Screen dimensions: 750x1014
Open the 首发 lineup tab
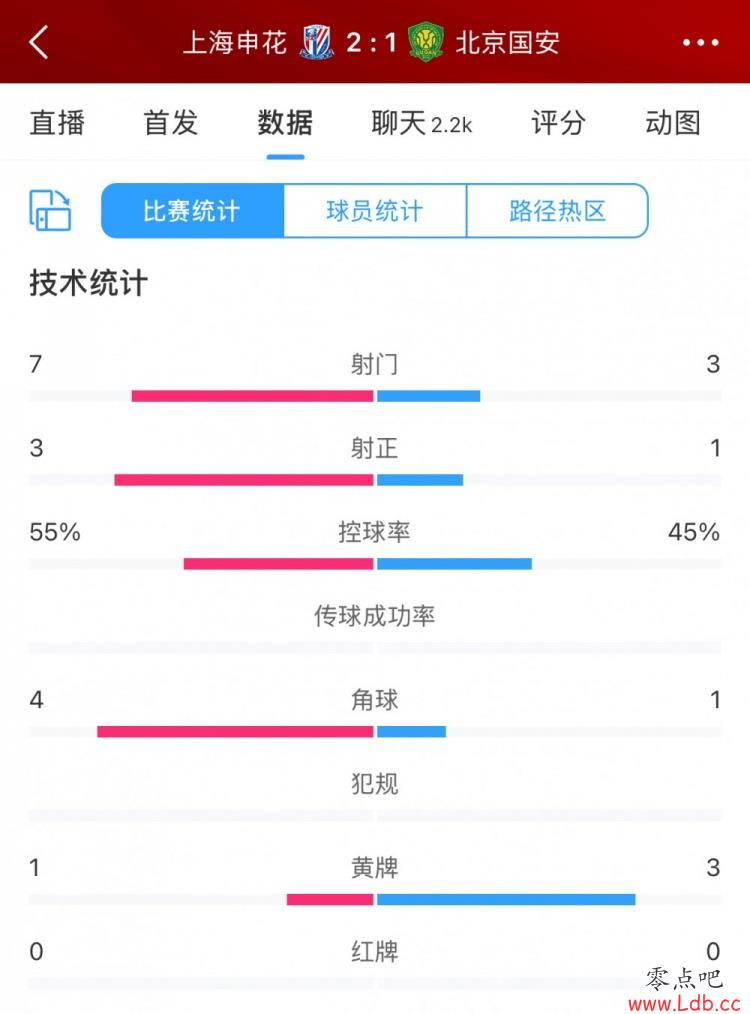click(x=171, y=123)
